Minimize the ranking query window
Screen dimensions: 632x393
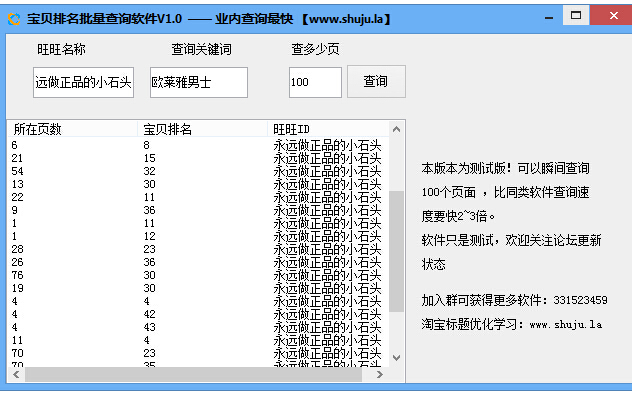pos(549,18)
